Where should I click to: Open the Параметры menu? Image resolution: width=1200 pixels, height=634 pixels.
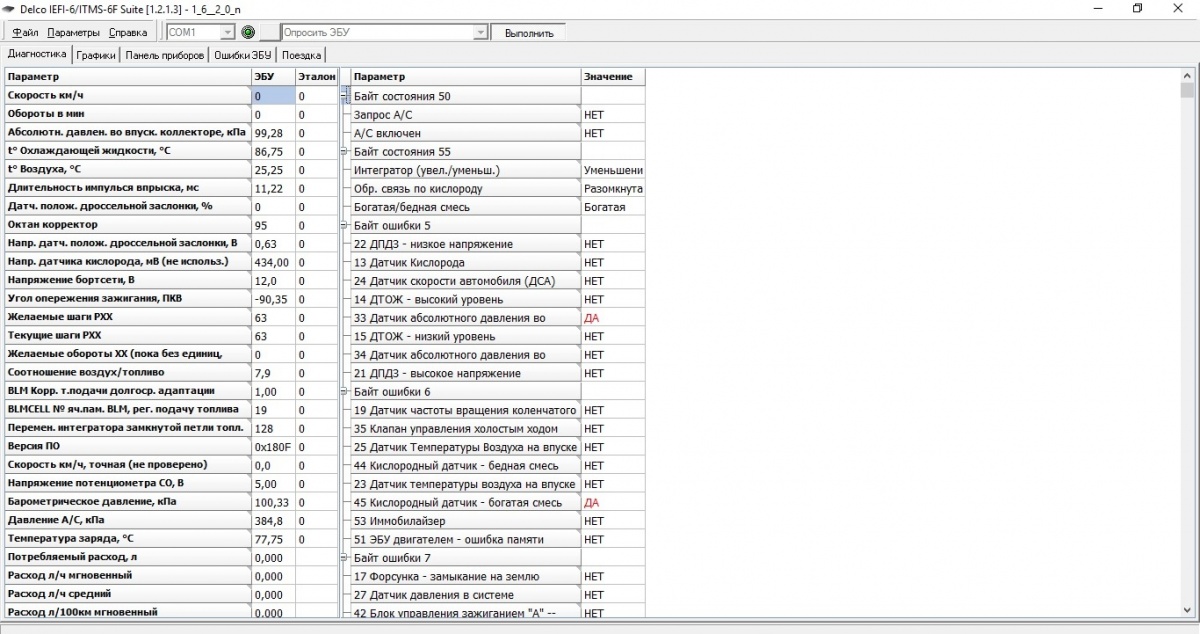pyautogui.click(x=73, y=32)
